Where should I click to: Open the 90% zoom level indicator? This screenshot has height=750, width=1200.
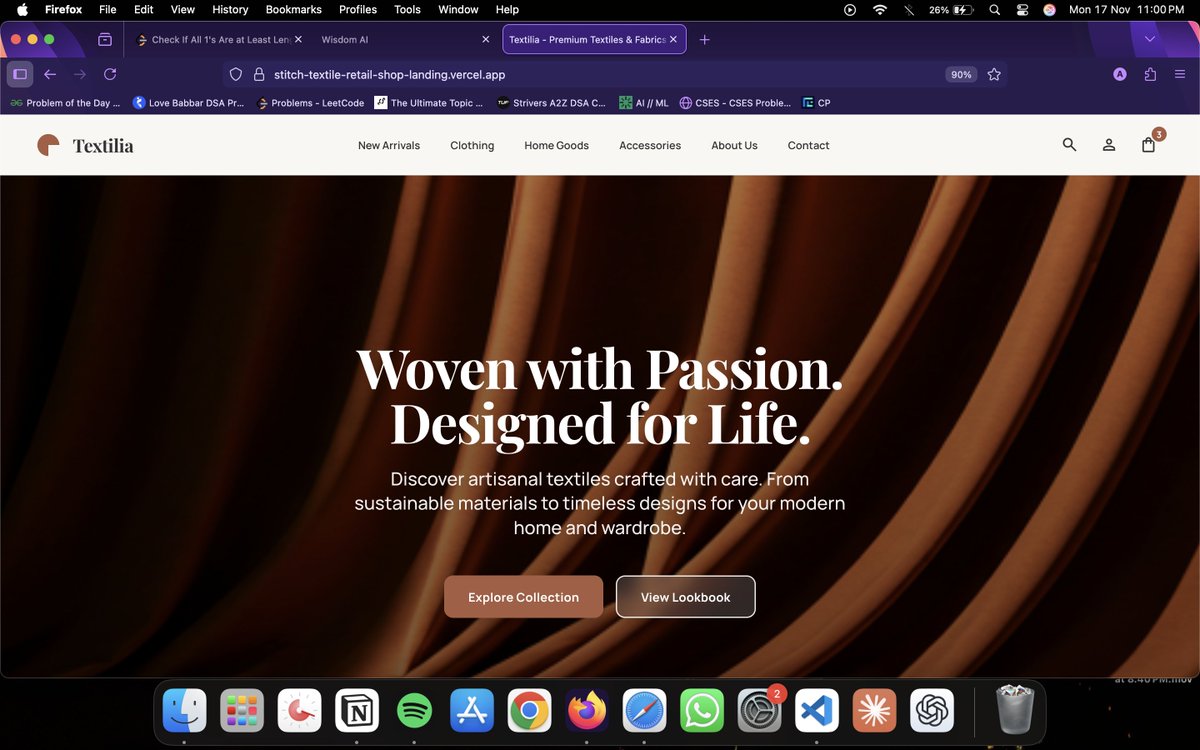[x=961, y=74]
